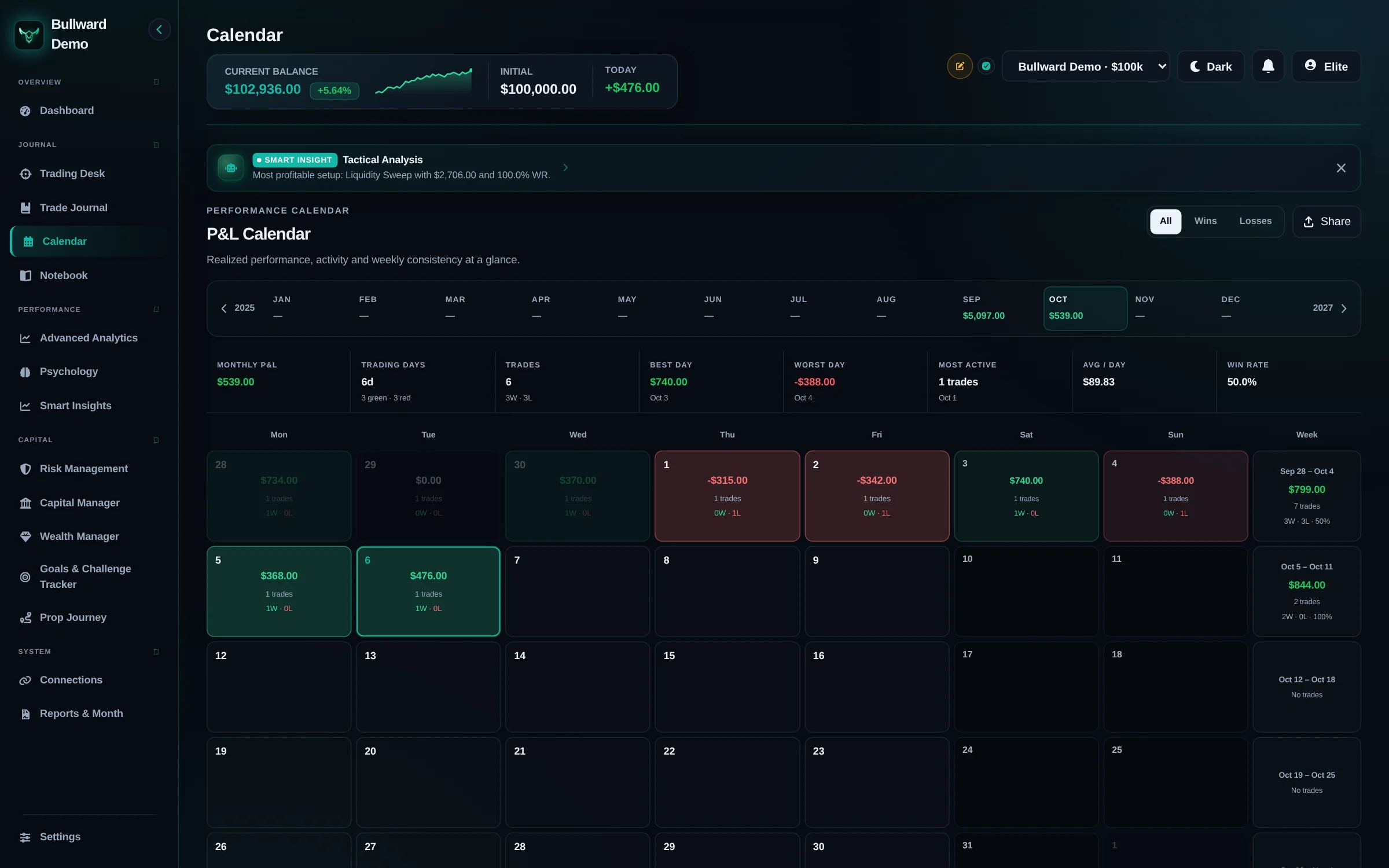Screen dimensions: 1389x868
Task: Open the Bullward Demo $100k account dropdown
Action: pos(1086,67)
